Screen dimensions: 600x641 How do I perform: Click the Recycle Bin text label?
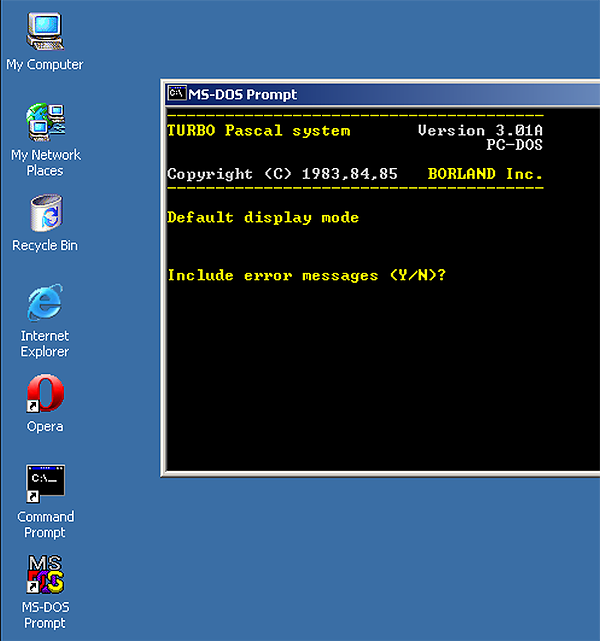point(45,245)
